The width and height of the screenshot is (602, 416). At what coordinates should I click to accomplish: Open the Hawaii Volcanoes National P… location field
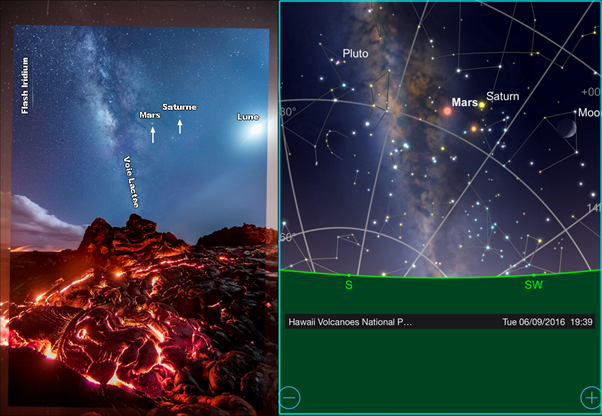coord(350,322)
